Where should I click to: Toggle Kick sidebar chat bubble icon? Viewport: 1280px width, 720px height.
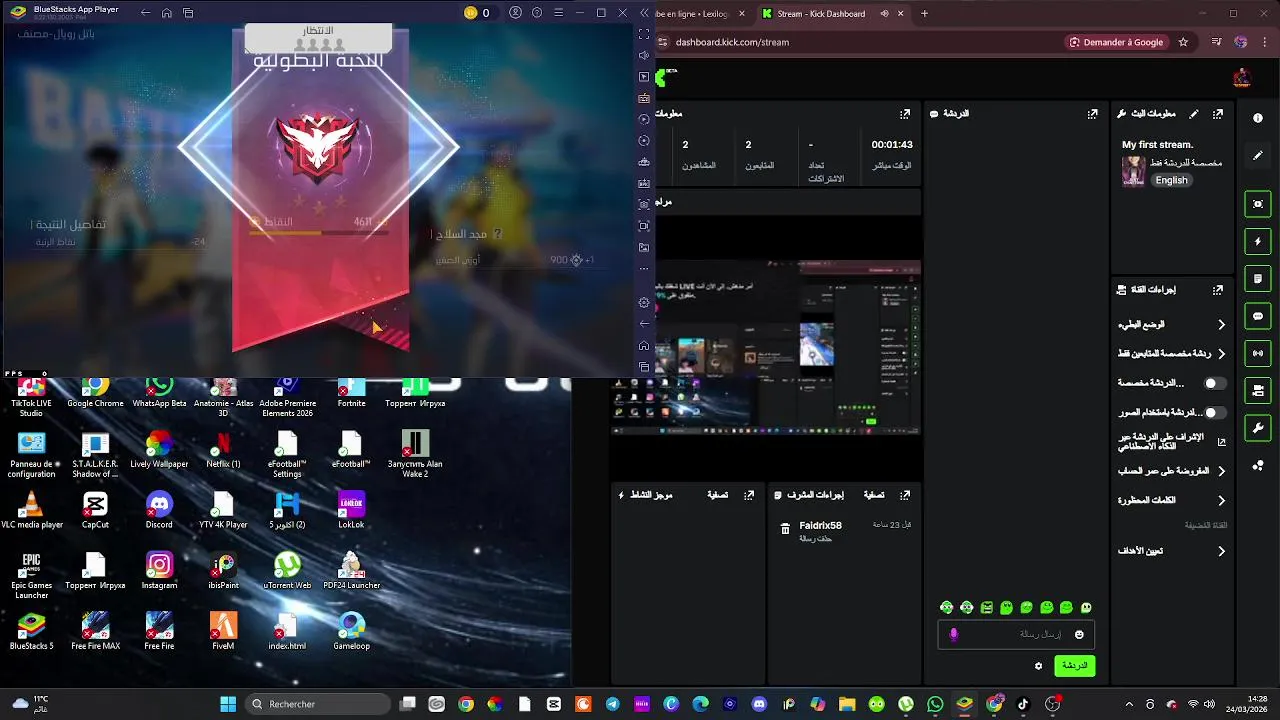tap(1258, 316)
